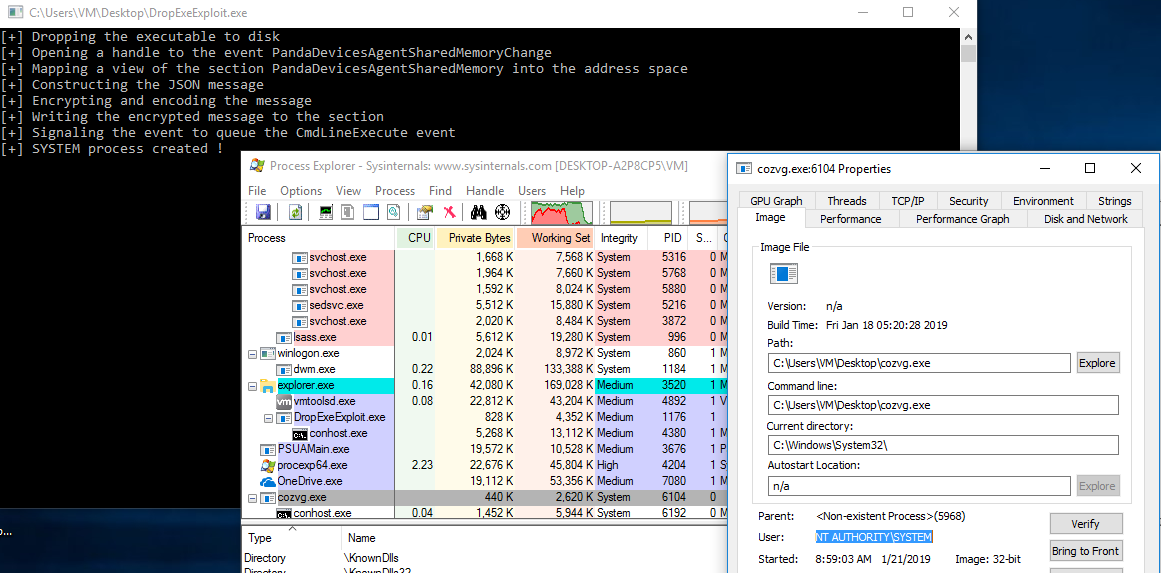Viewport: 1161px width, 573px height.
Task: Click the vmtoolsd.exe VMware icon
Action: 284,401
